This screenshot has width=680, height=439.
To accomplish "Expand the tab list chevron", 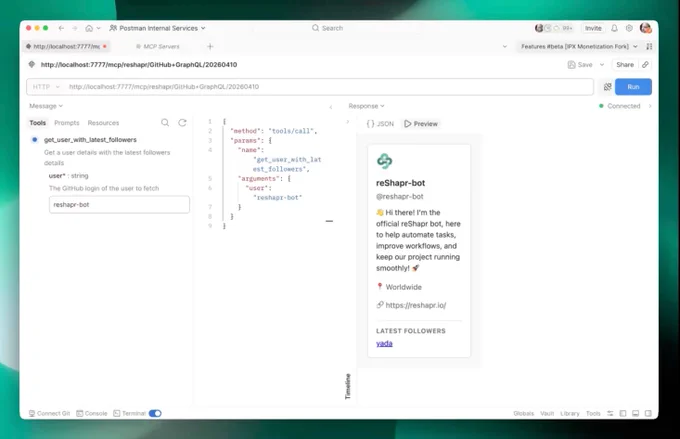I will (504, 46).
